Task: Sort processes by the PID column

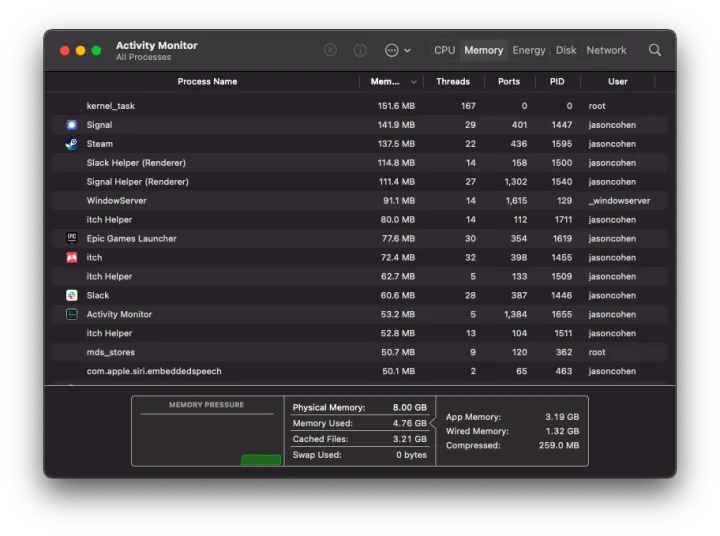Action: coord(557,81)
